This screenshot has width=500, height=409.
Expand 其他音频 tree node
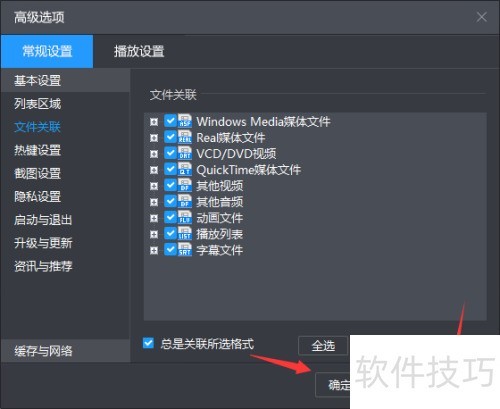click(154, 202)
